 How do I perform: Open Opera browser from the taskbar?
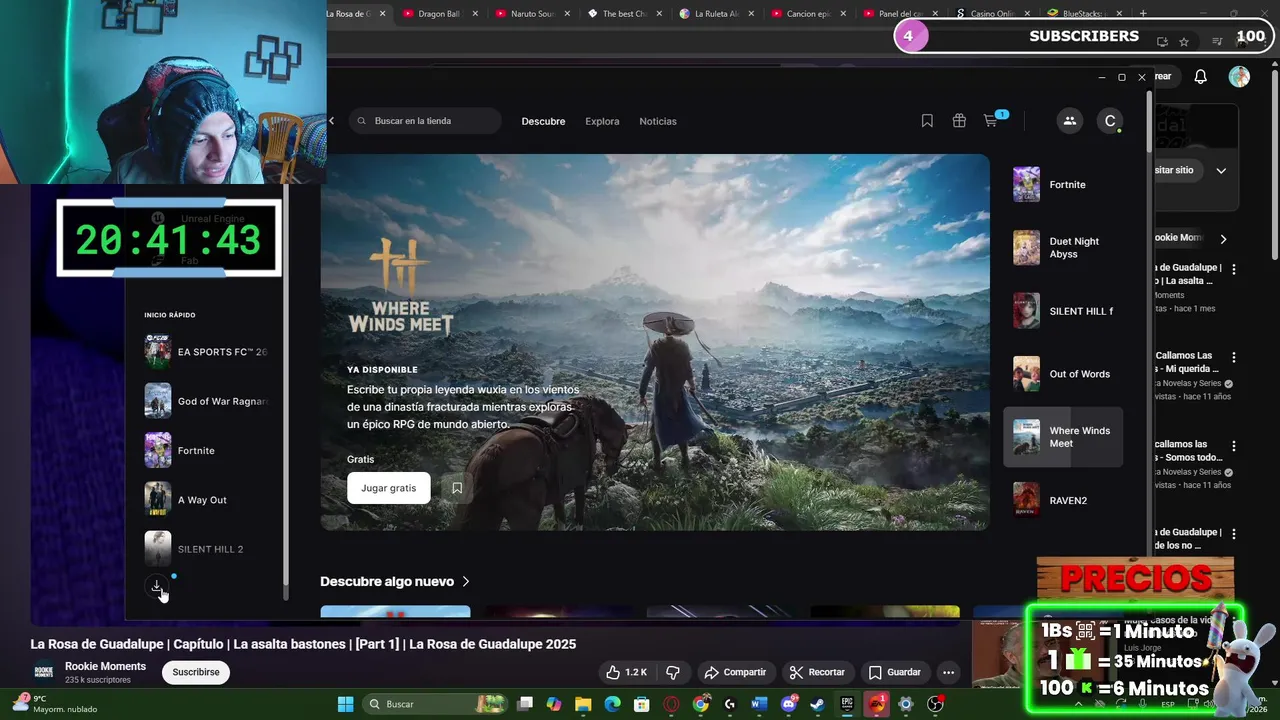(x=671, y=704)
